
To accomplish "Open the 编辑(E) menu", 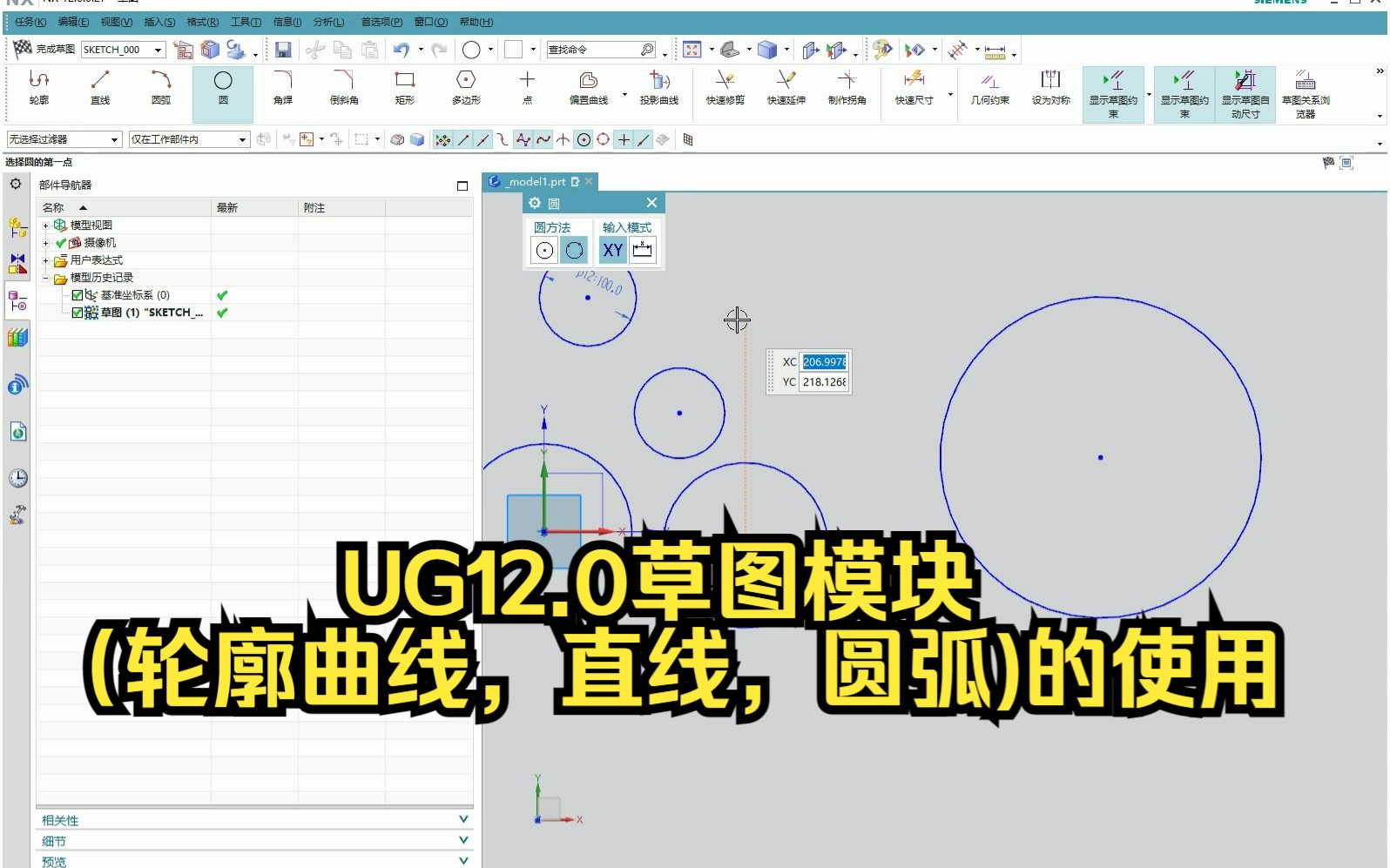I will [73, 22].
